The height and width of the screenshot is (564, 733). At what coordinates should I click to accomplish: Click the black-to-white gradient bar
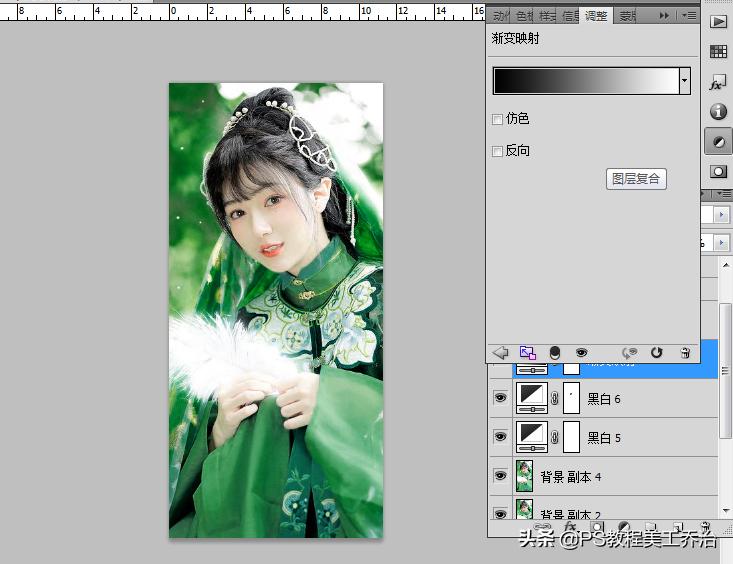pos(586,80)
